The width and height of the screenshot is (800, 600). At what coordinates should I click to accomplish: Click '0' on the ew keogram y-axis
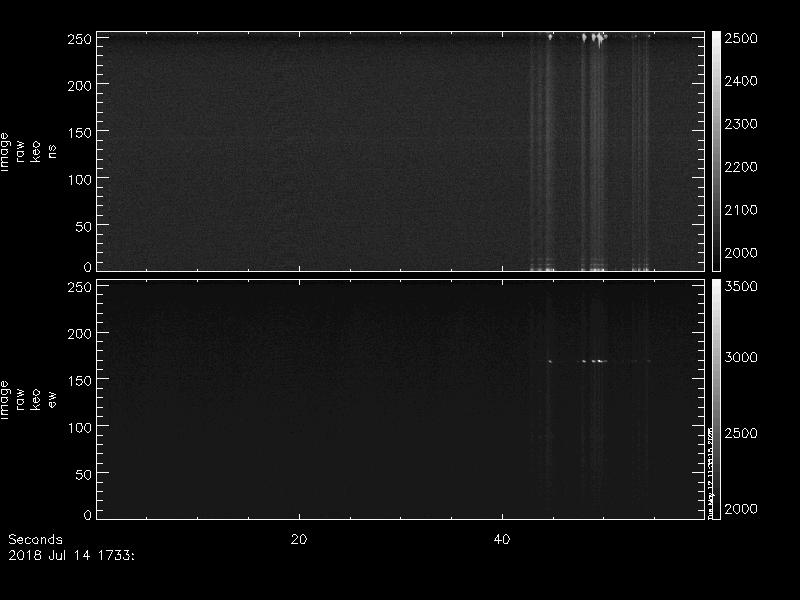pos(88,515)
